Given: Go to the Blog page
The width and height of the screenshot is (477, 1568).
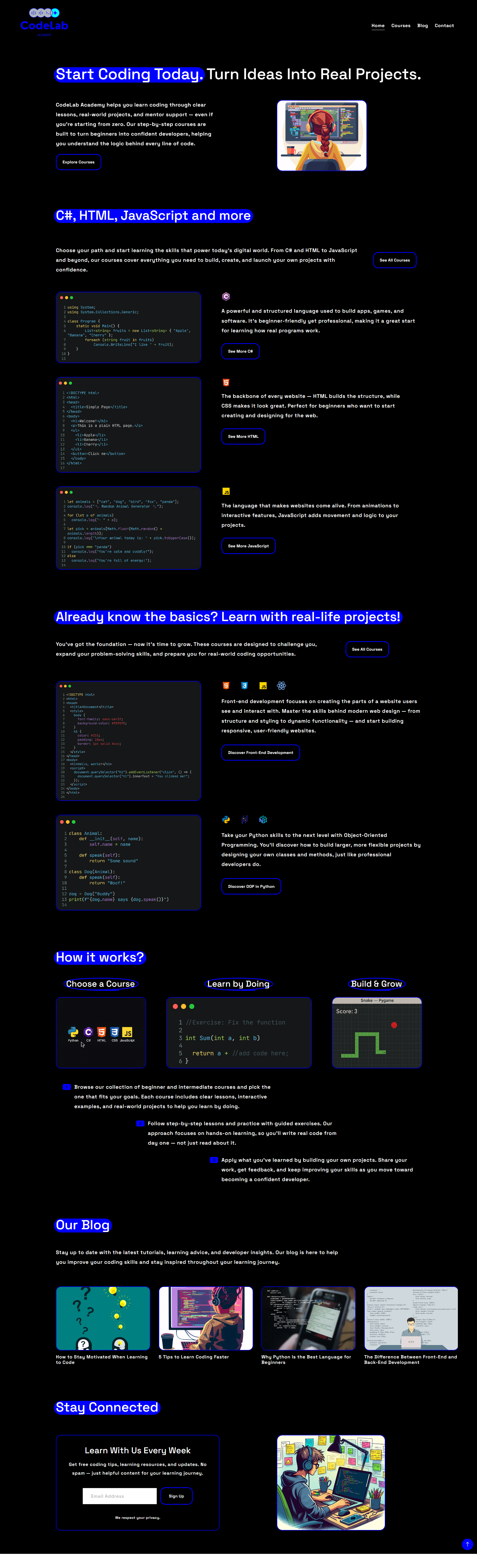Looking at the screenshot, I should [423, 26].
